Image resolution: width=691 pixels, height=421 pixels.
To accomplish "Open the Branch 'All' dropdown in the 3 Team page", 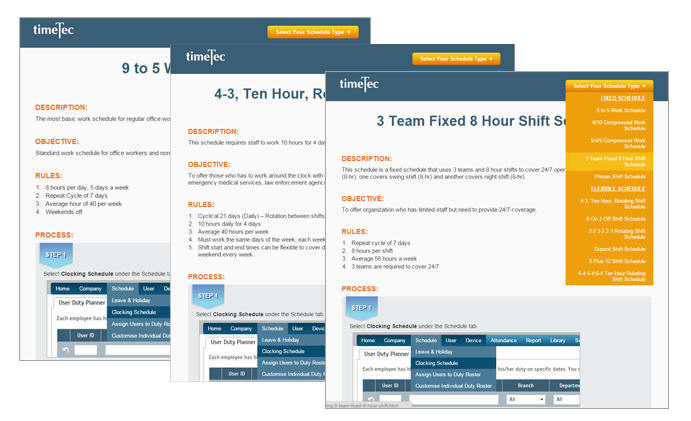I will [525, 399].
